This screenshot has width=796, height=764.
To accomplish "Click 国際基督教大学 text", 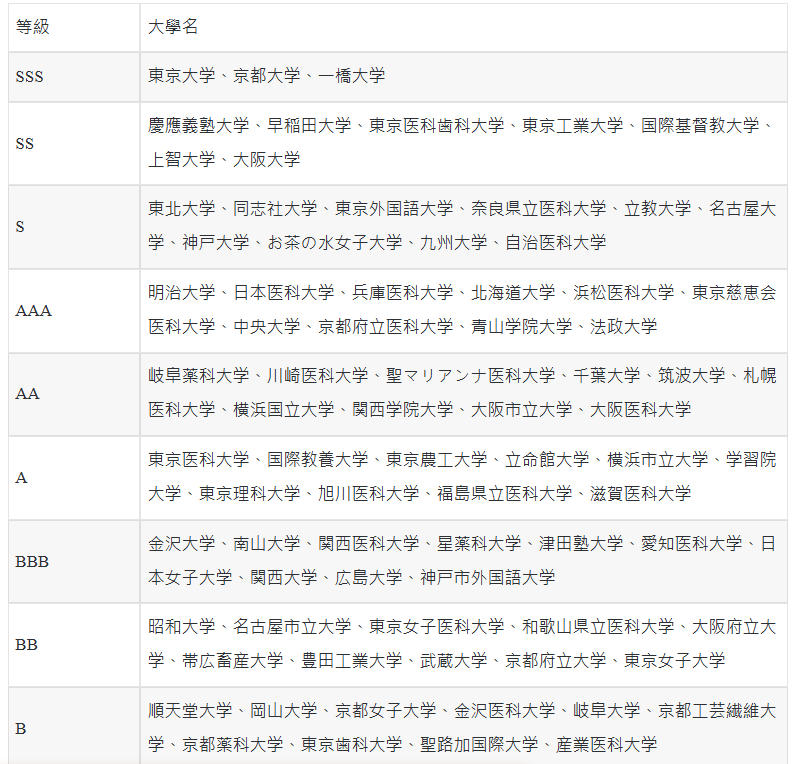I will (x=700, y=125).
